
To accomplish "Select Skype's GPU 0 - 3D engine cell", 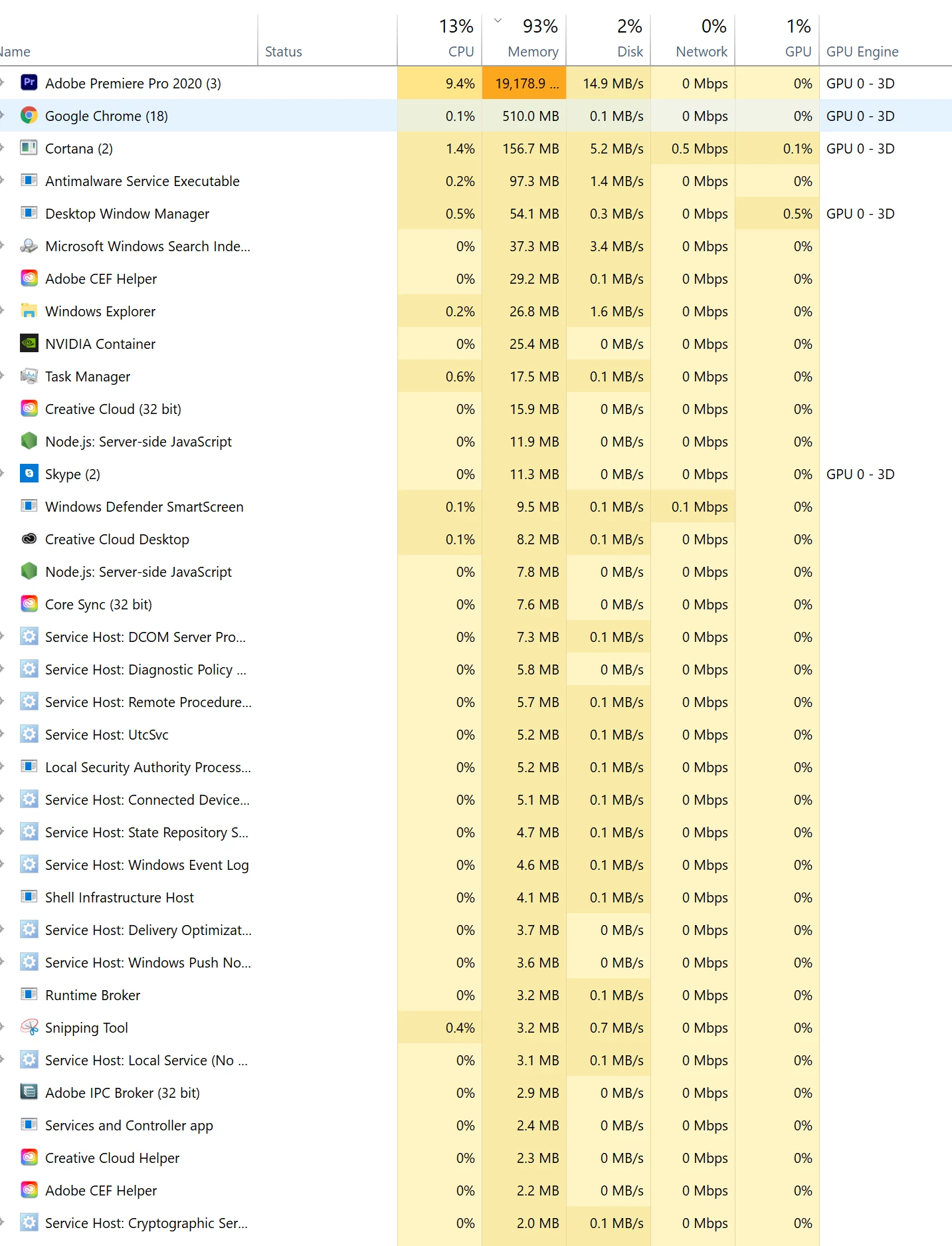I will 886,474.
